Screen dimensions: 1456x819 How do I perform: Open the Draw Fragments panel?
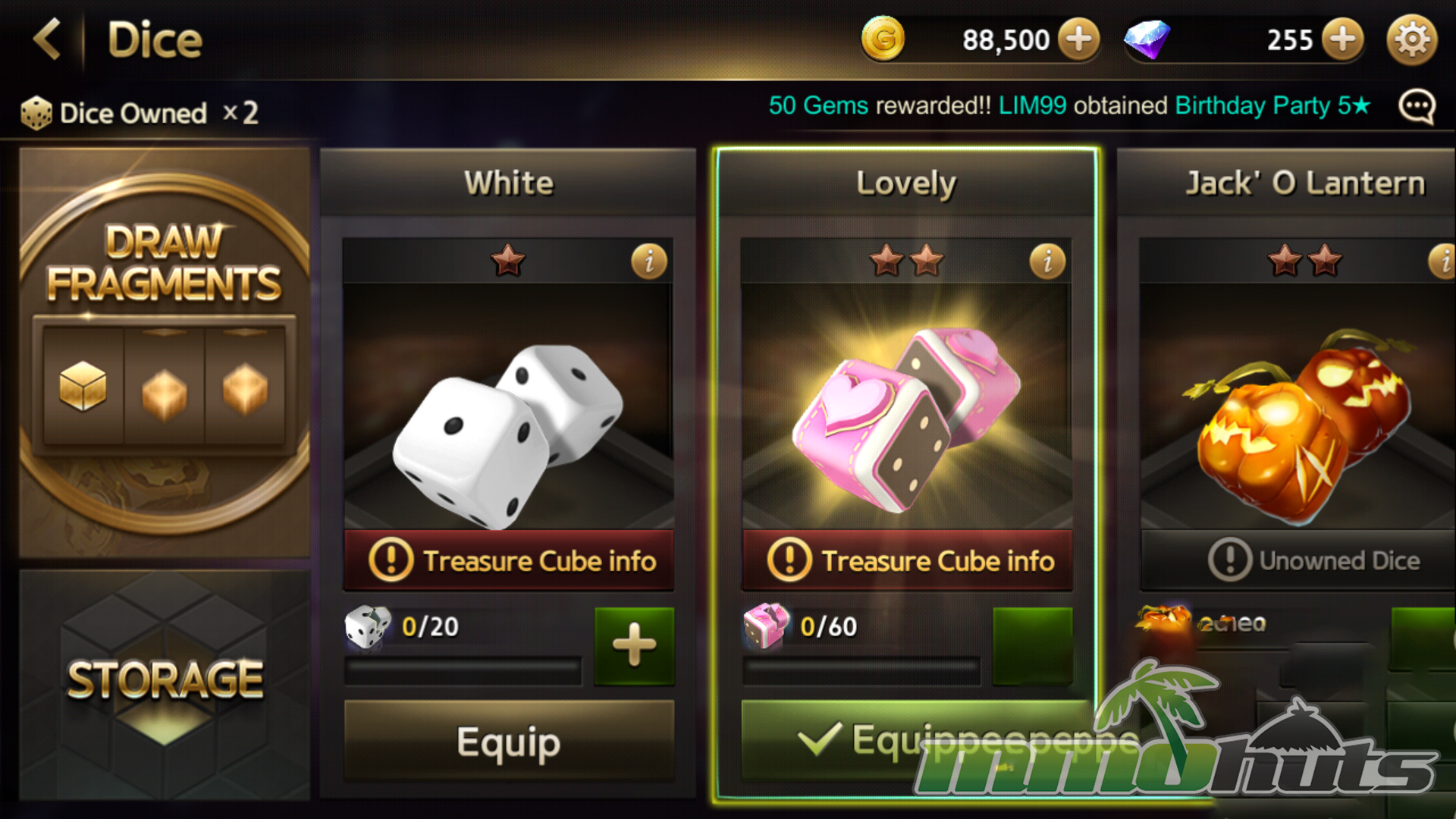point(165,353)
